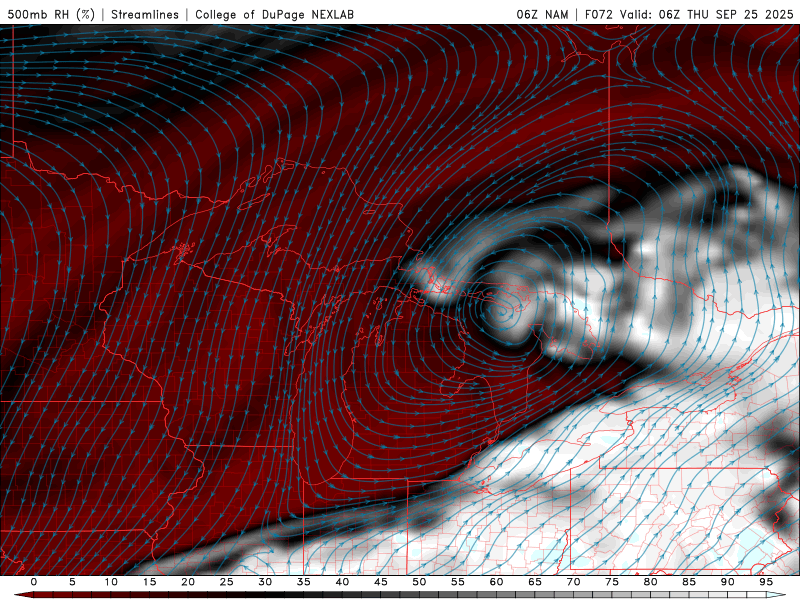
Task: Click 'Valid: 06Z THU SEP 25 2025' text
Action: [707, 14]
